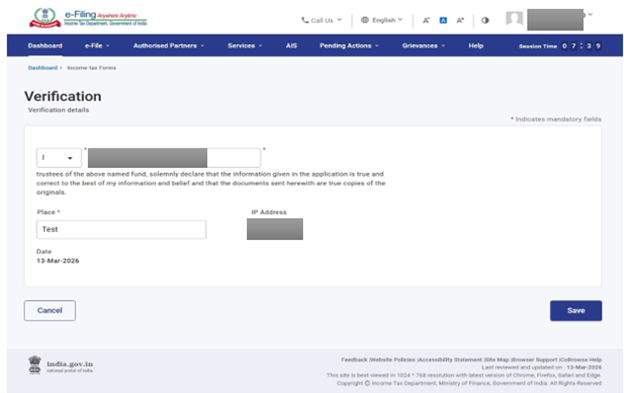The image size is (624, 393).
Task: Open the e-File menu
Action: (97, 46)
